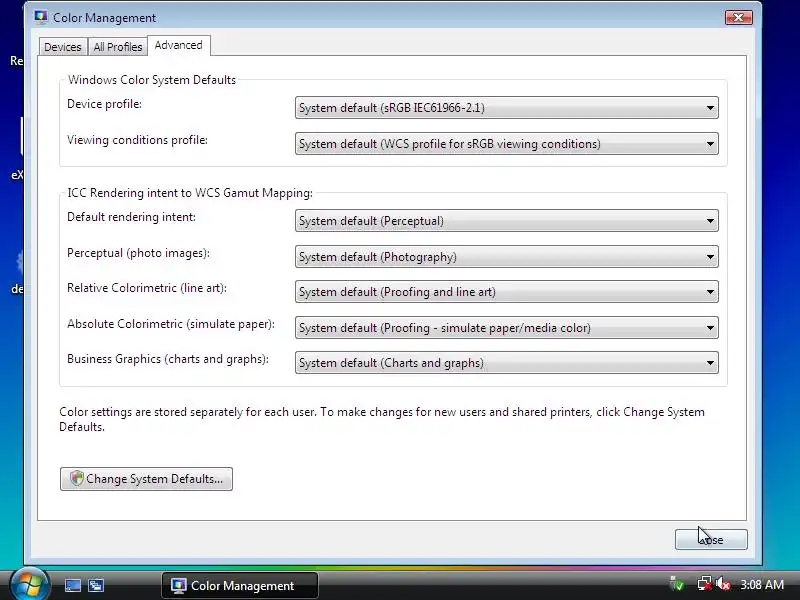
Task: Click 'ICC Rendering intent to WCS Gamut Mapping' heading
Action: pos(190,193)
